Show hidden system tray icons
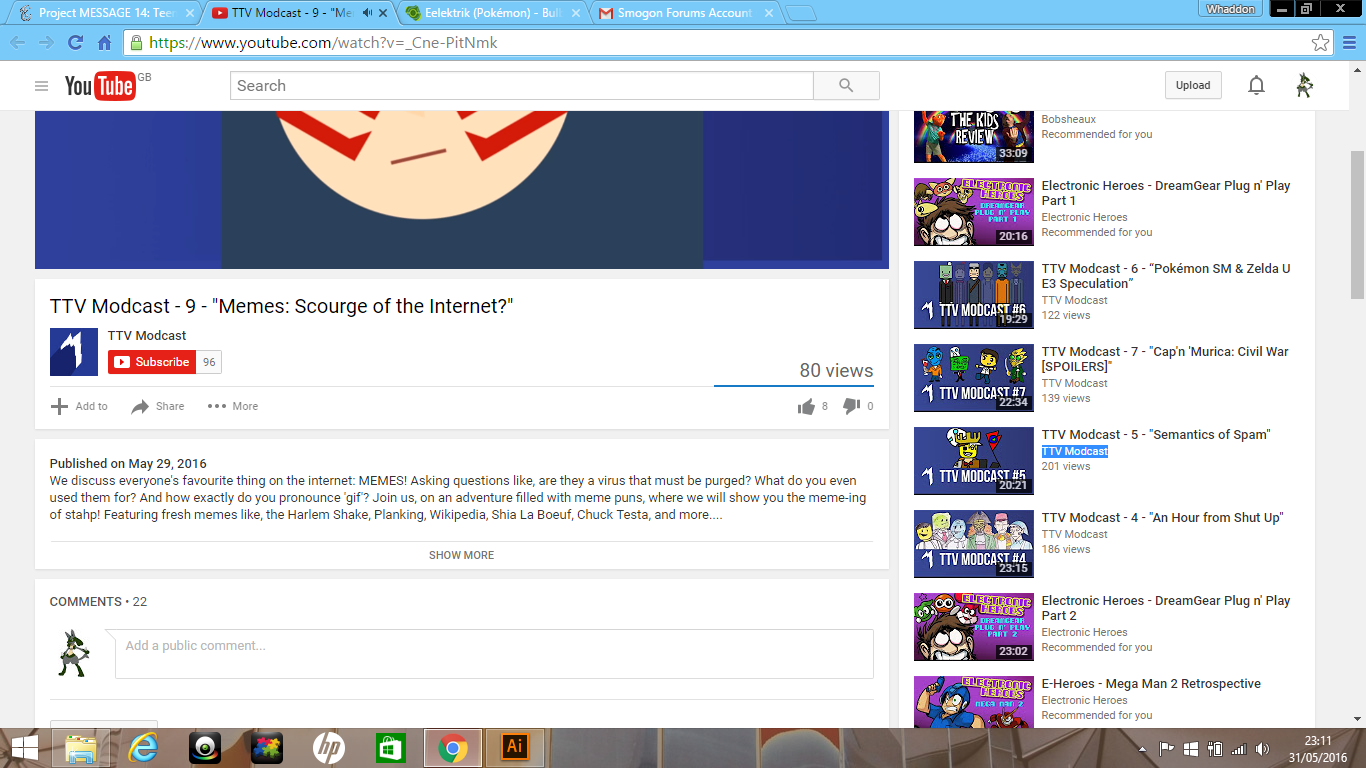The image size is (1366, 768). [1143, 749]
